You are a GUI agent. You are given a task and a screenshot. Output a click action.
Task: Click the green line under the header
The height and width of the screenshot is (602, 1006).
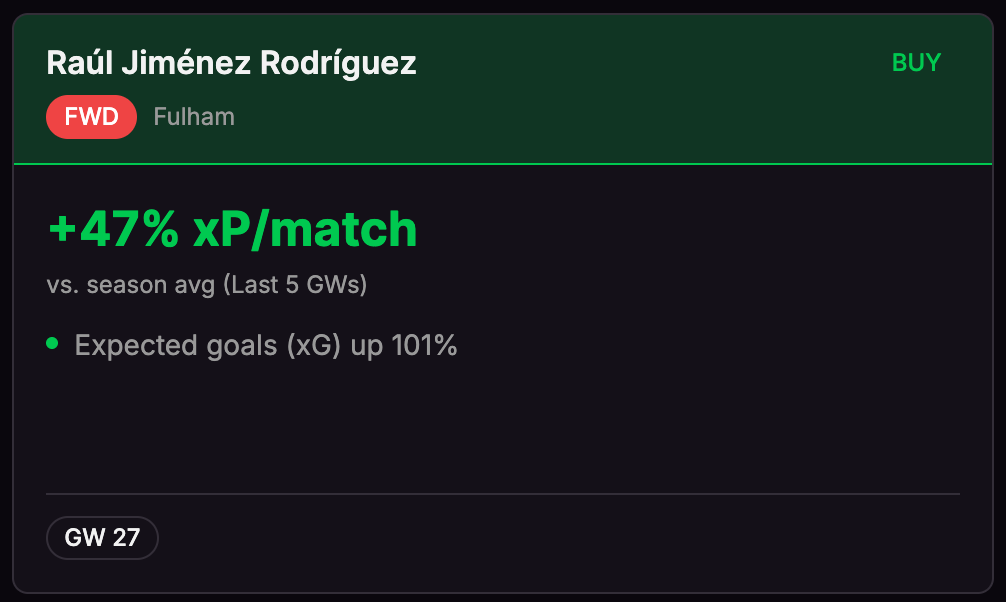pos(502,163)
